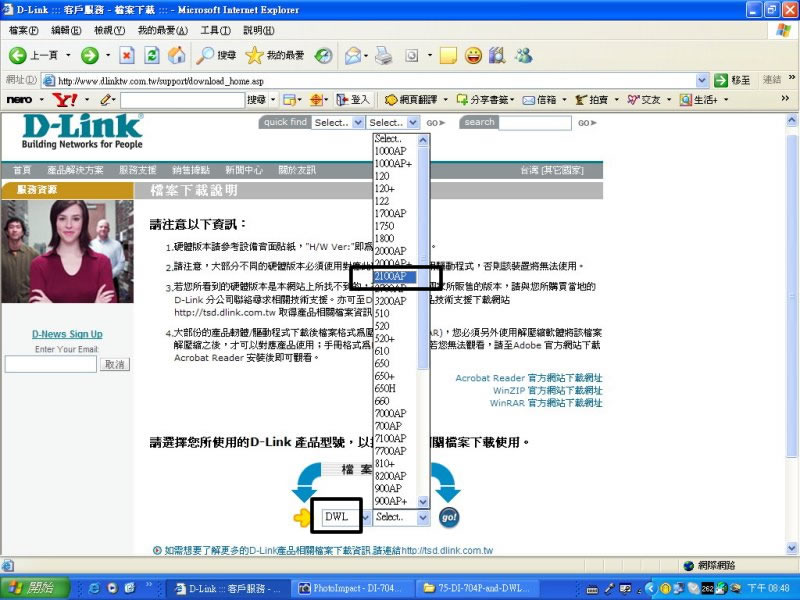Click the Mail envelope toolbar icon
The image size is (800, 600).
coord(353,55)
